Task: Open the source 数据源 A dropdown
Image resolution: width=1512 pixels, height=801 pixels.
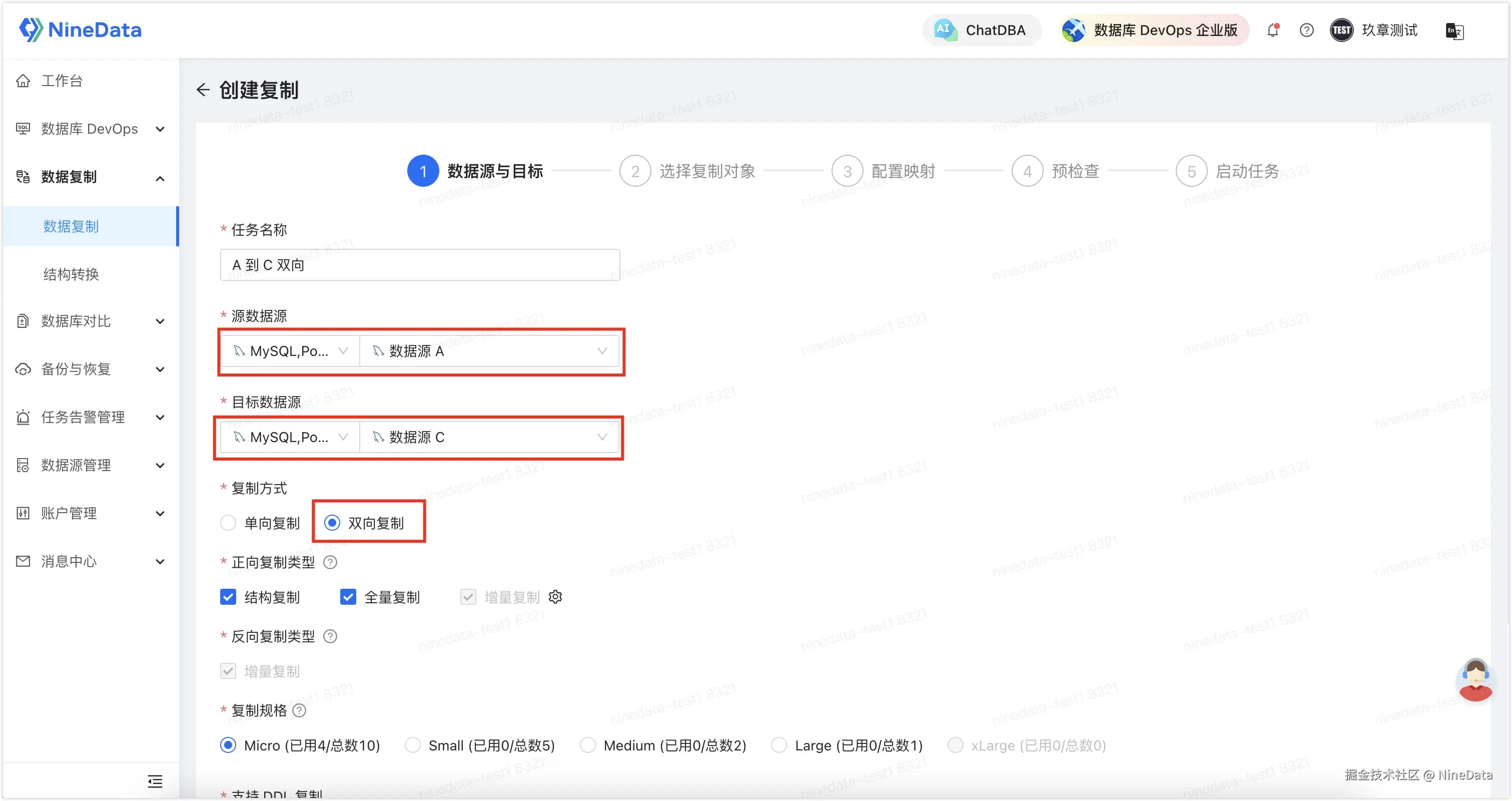Action: point(489,351)
